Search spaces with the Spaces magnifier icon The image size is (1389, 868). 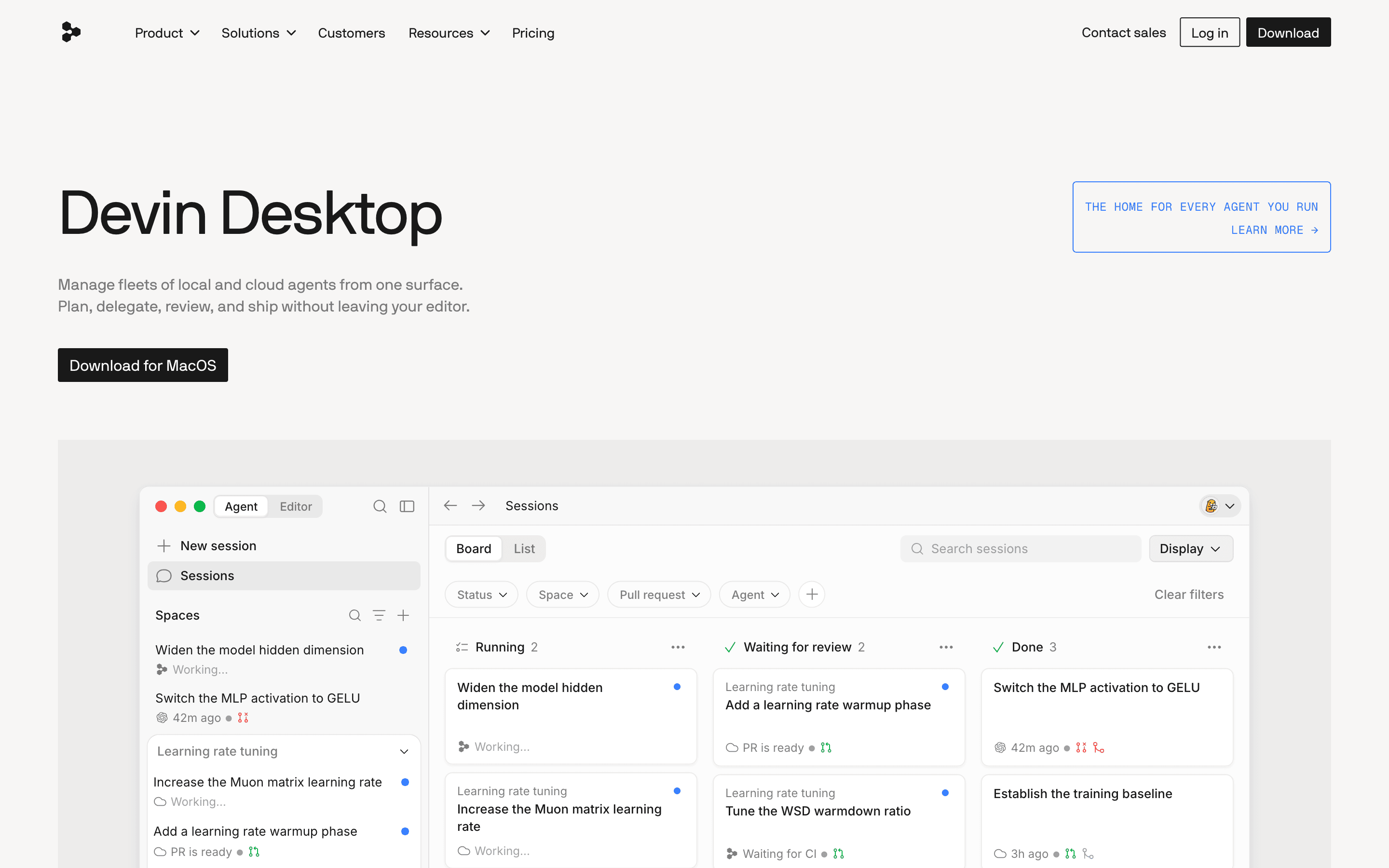(354, 615)
